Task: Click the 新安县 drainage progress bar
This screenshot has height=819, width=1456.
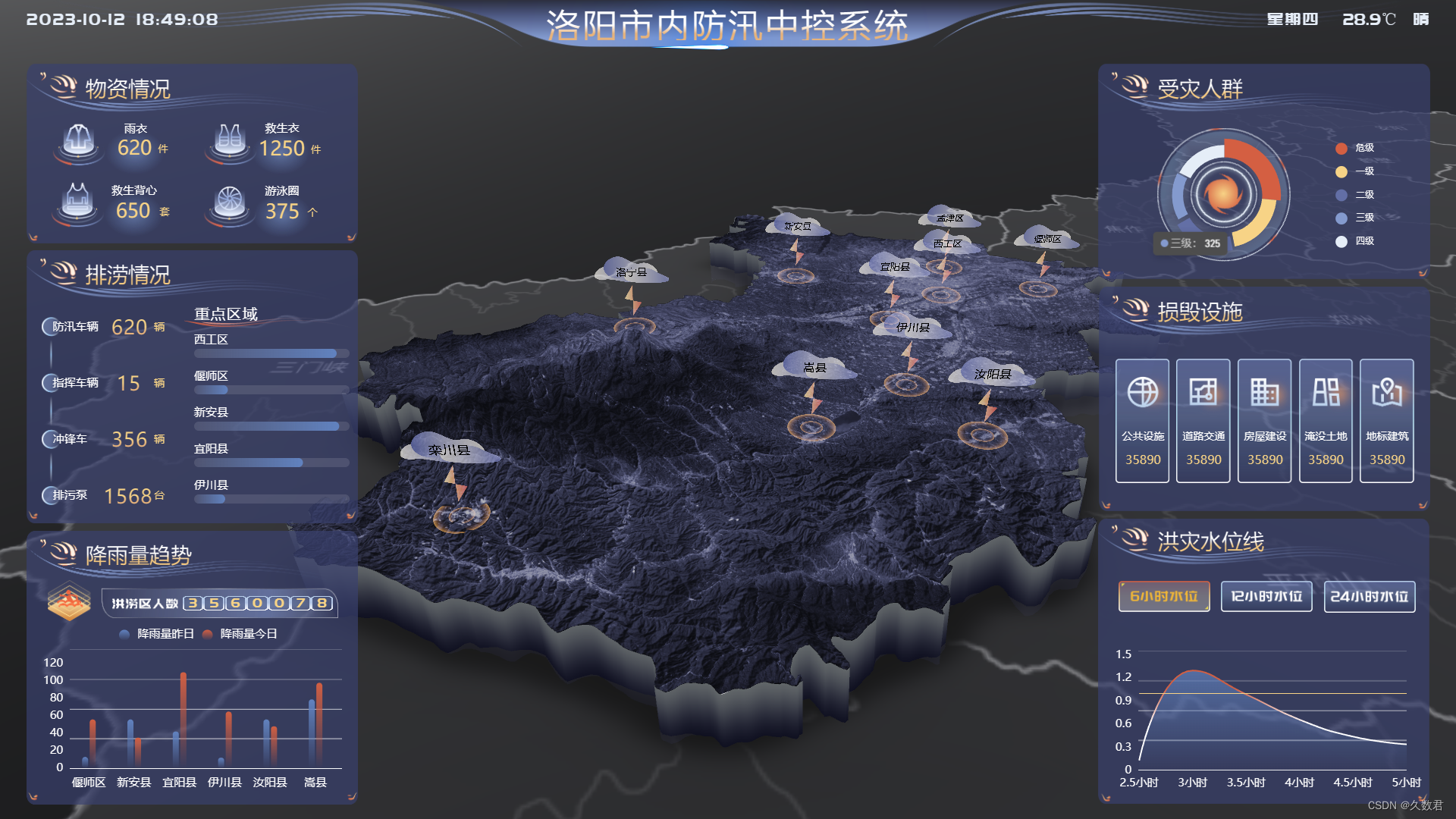Action: coord(271,426)
